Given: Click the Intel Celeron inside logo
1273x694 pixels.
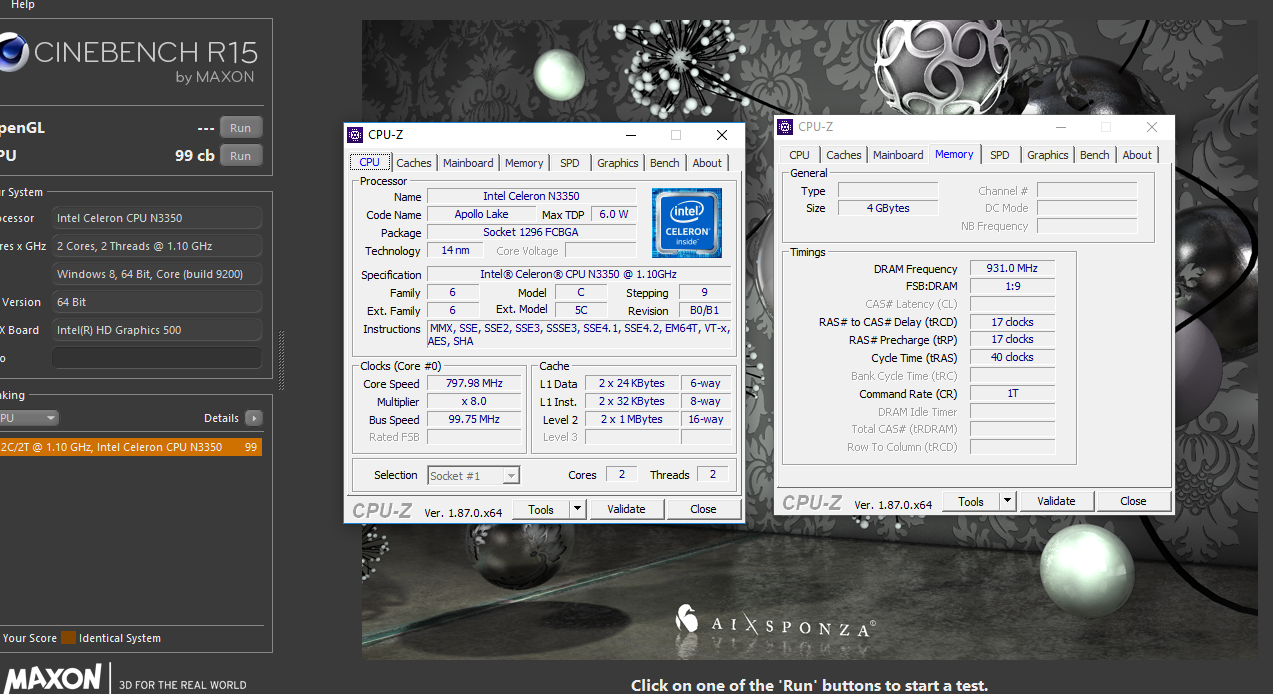Looking at the screenshot, I should 686,221.
